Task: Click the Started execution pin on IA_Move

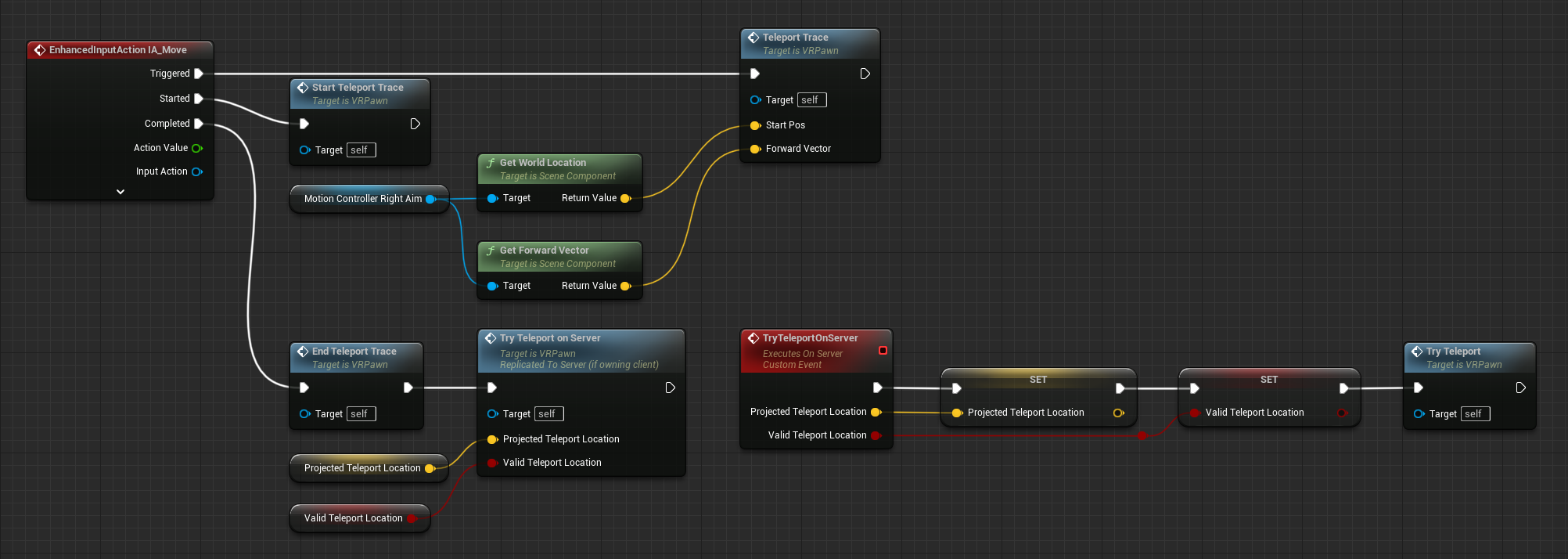Action: [199, 99]
